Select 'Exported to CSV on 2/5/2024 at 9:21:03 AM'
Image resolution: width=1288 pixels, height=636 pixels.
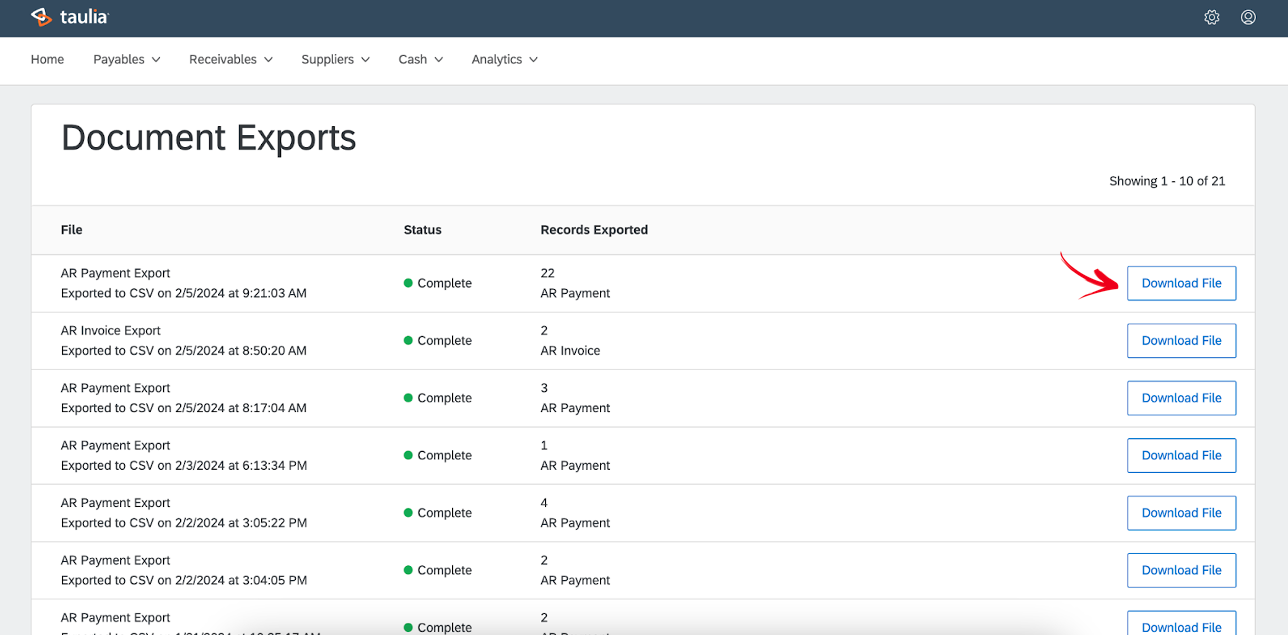pyautogui.click(x=184, y=293)
